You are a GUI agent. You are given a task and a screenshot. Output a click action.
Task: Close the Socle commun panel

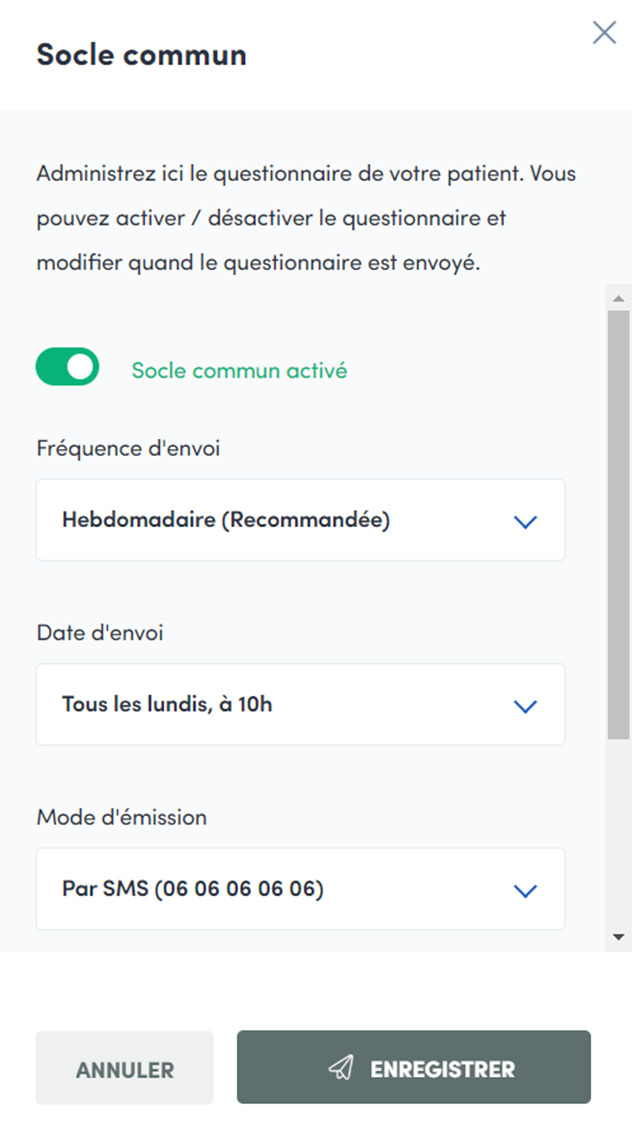tap(604, 33)
